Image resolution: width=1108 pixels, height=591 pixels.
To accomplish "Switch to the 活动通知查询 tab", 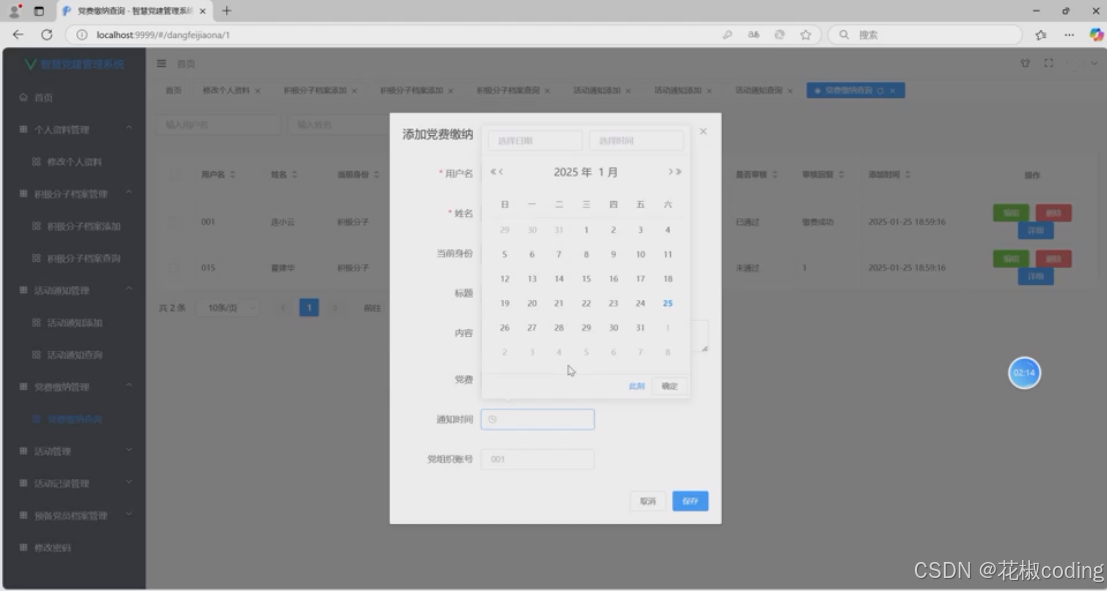I will click(758, 90).
